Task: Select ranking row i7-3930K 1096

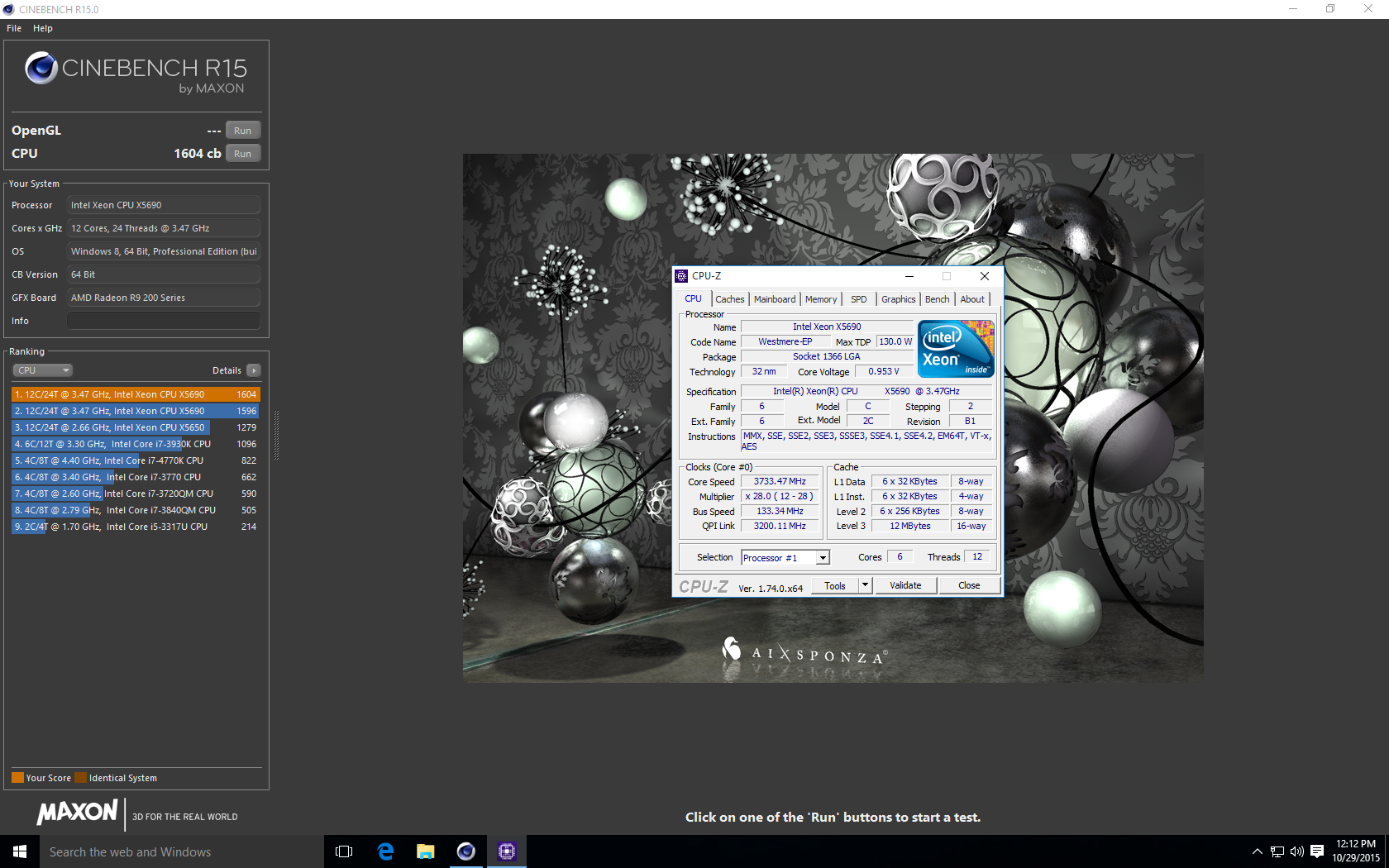Action: point(136,444)
